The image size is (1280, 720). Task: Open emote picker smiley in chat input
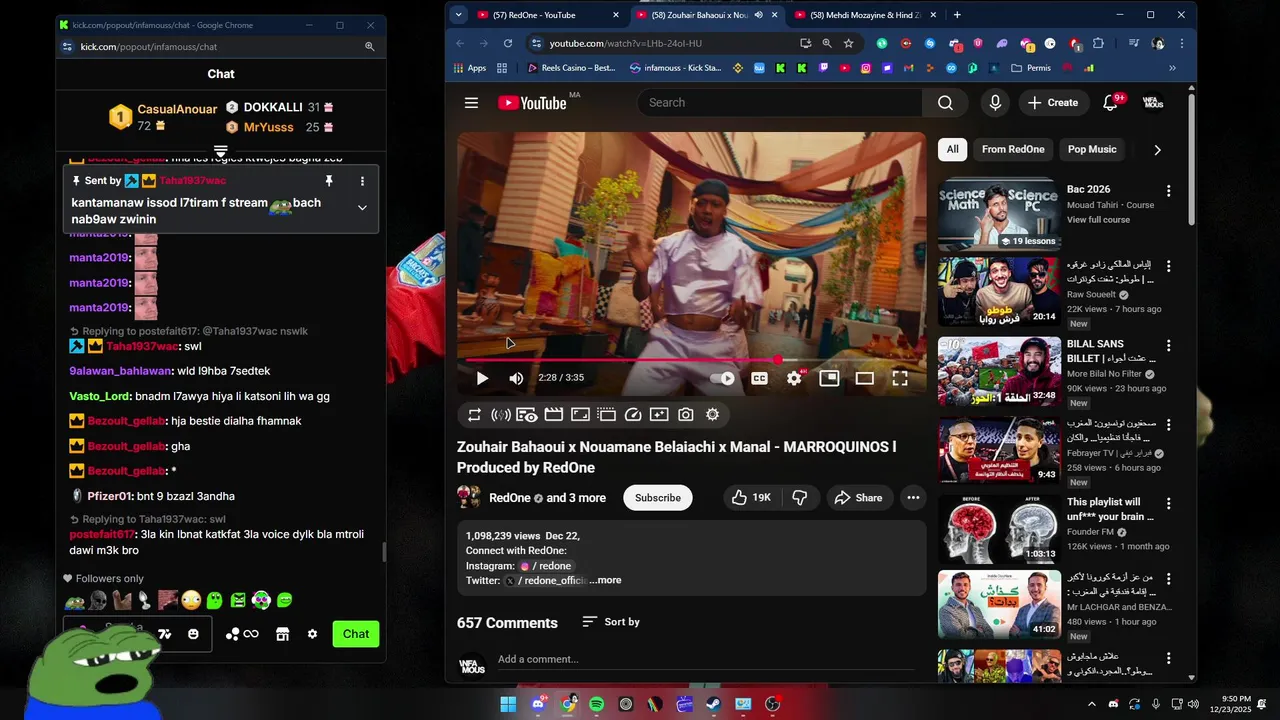(x=193, y=634)
